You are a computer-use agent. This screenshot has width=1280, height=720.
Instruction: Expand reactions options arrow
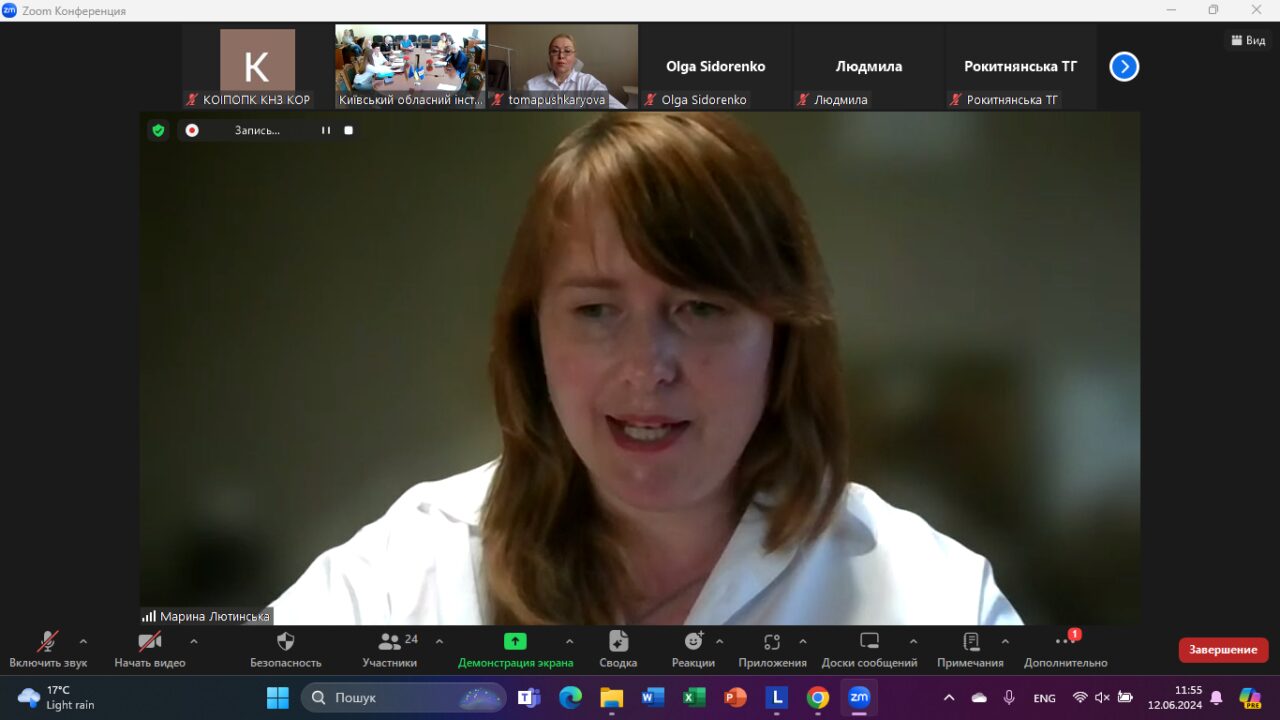tap(720, 641)
